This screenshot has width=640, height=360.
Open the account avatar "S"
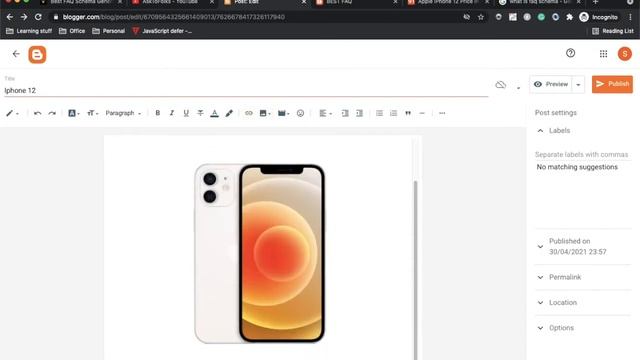tap(624, 54)
